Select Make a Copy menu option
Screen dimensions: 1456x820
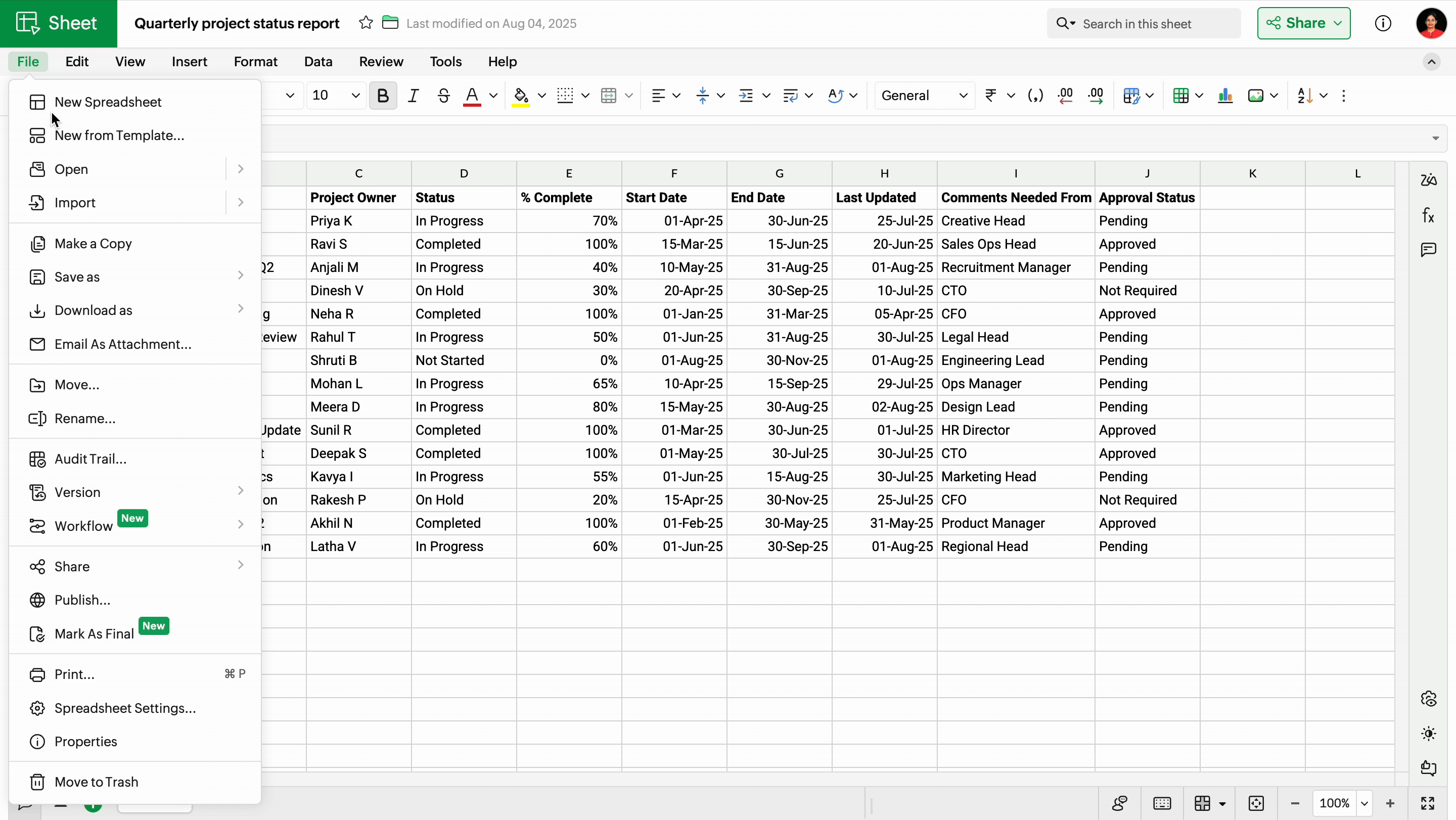93,244
